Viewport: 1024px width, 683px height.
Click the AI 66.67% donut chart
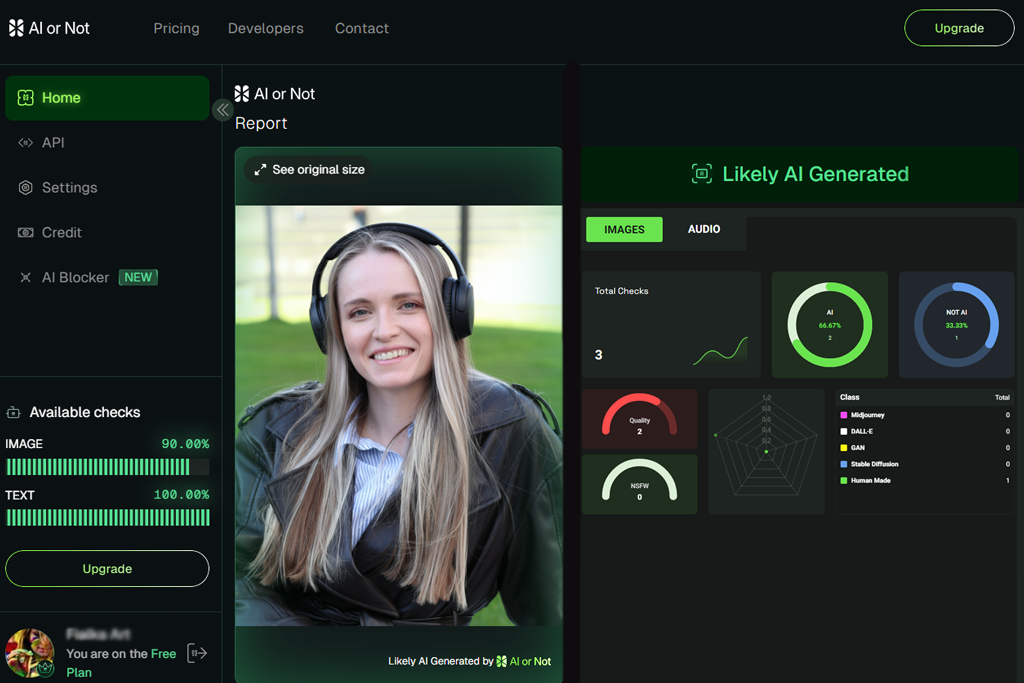pos(829,325)
